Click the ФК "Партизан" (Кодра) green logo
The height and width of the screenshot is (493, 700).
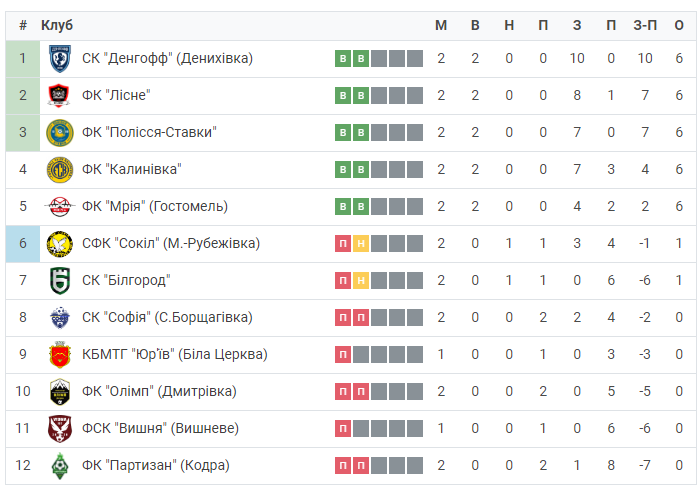[x=60, y=466]
